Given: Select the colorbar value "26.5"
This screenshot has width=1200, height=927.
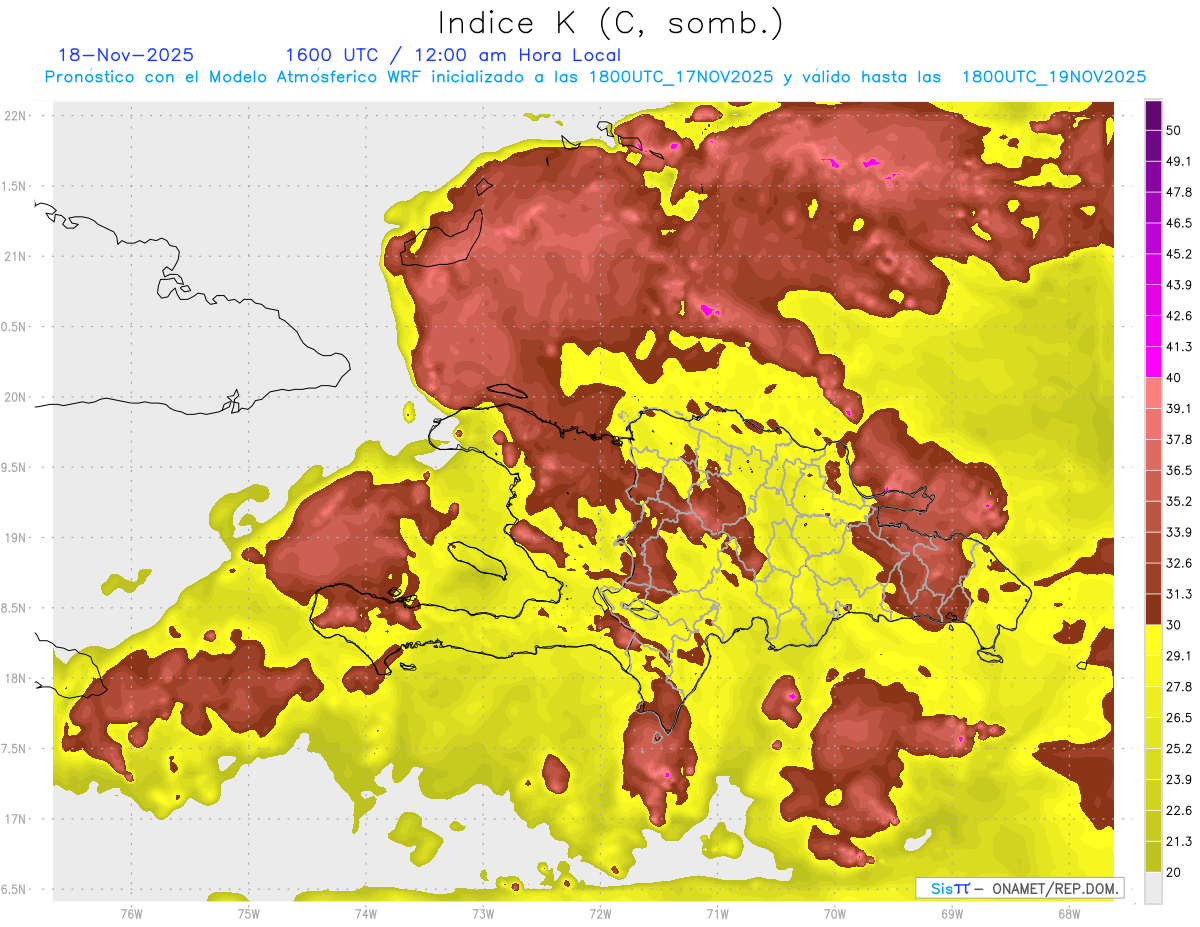Looking at the screenshot, I should coord(1179,718).
